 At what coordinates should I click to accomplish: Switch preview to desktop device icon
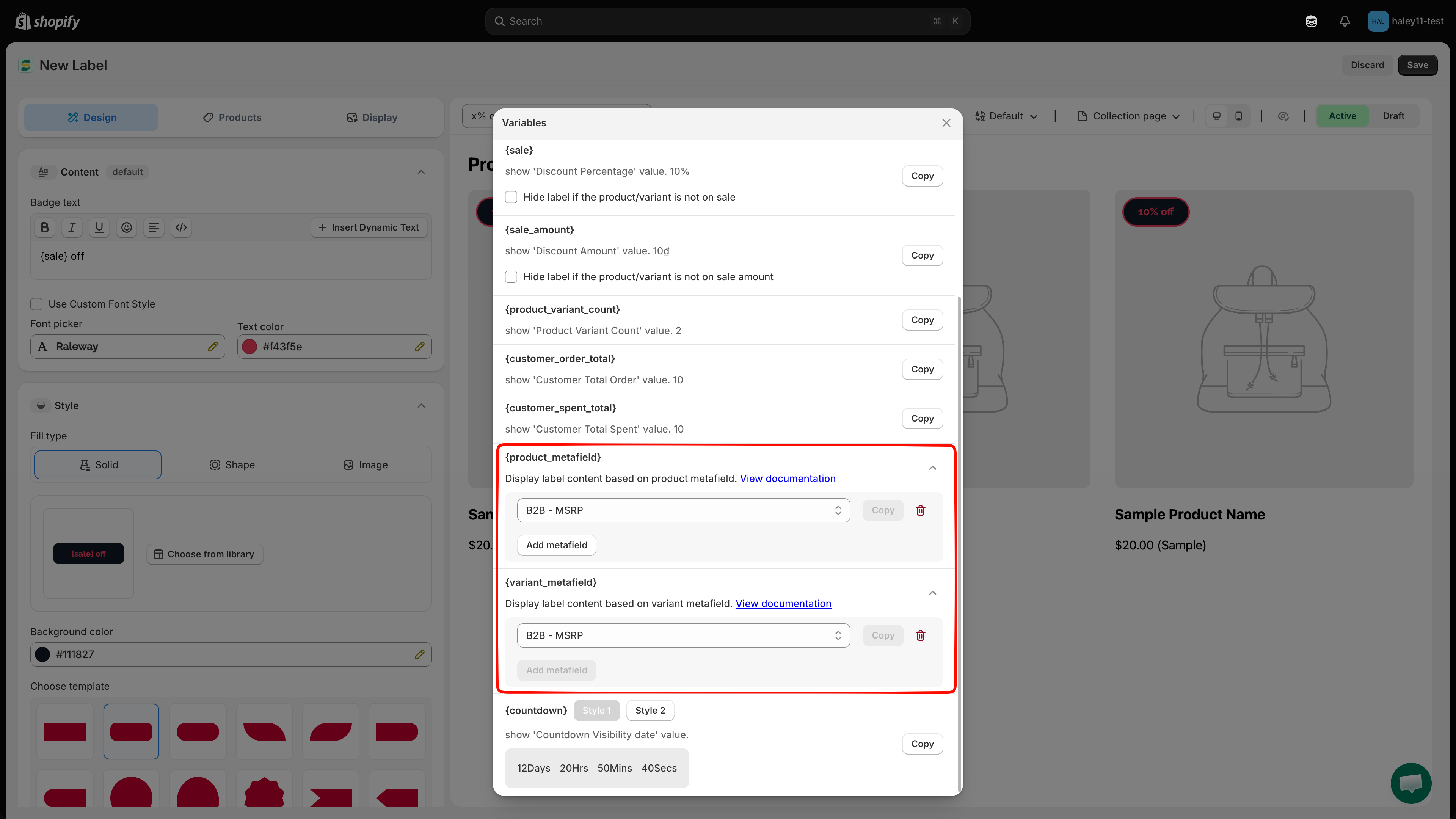point(1217,116)
